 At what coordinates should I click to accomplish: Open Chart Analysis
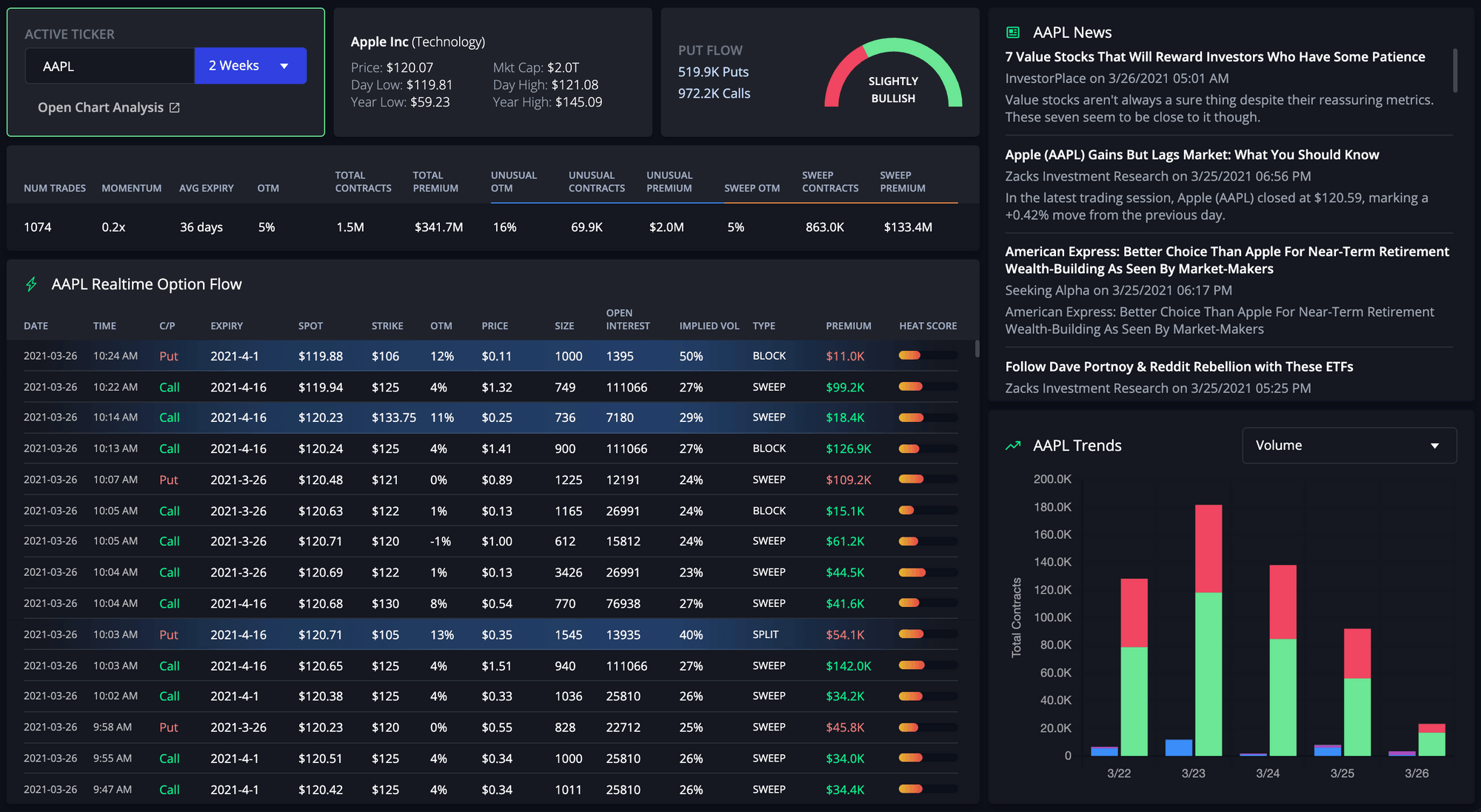(101, 107)
